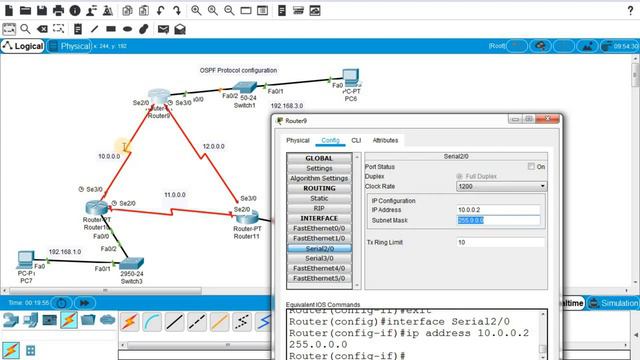Switch to the Attributes tab
Viewport: 640px width, 360px height.
(x=385, y=140)
